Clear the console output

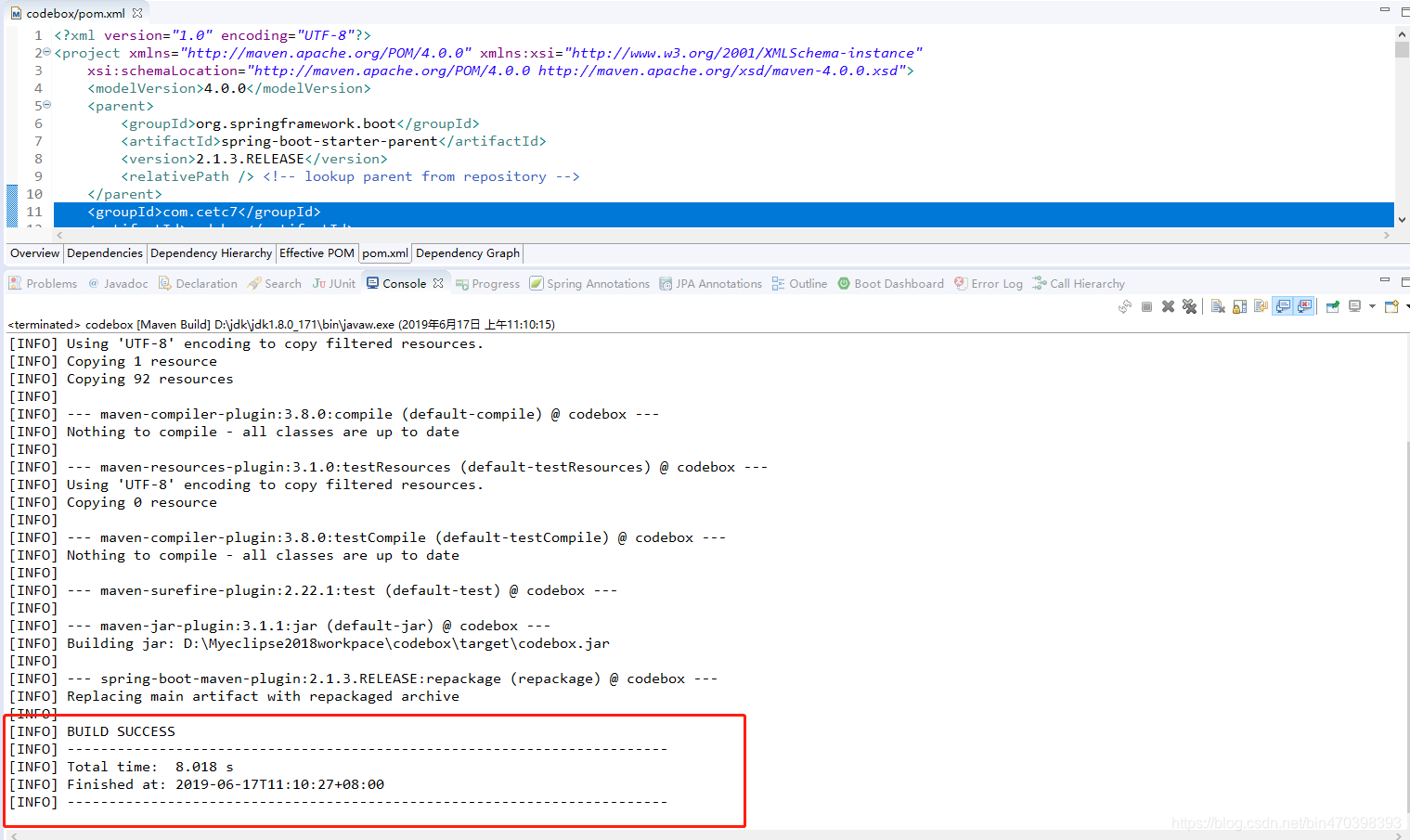click(x=1218, y=305)
